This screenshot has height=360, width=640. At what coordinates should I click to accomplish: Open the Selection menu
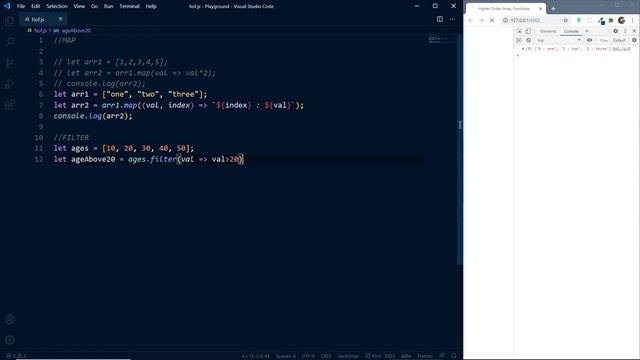tap(57, 6)
